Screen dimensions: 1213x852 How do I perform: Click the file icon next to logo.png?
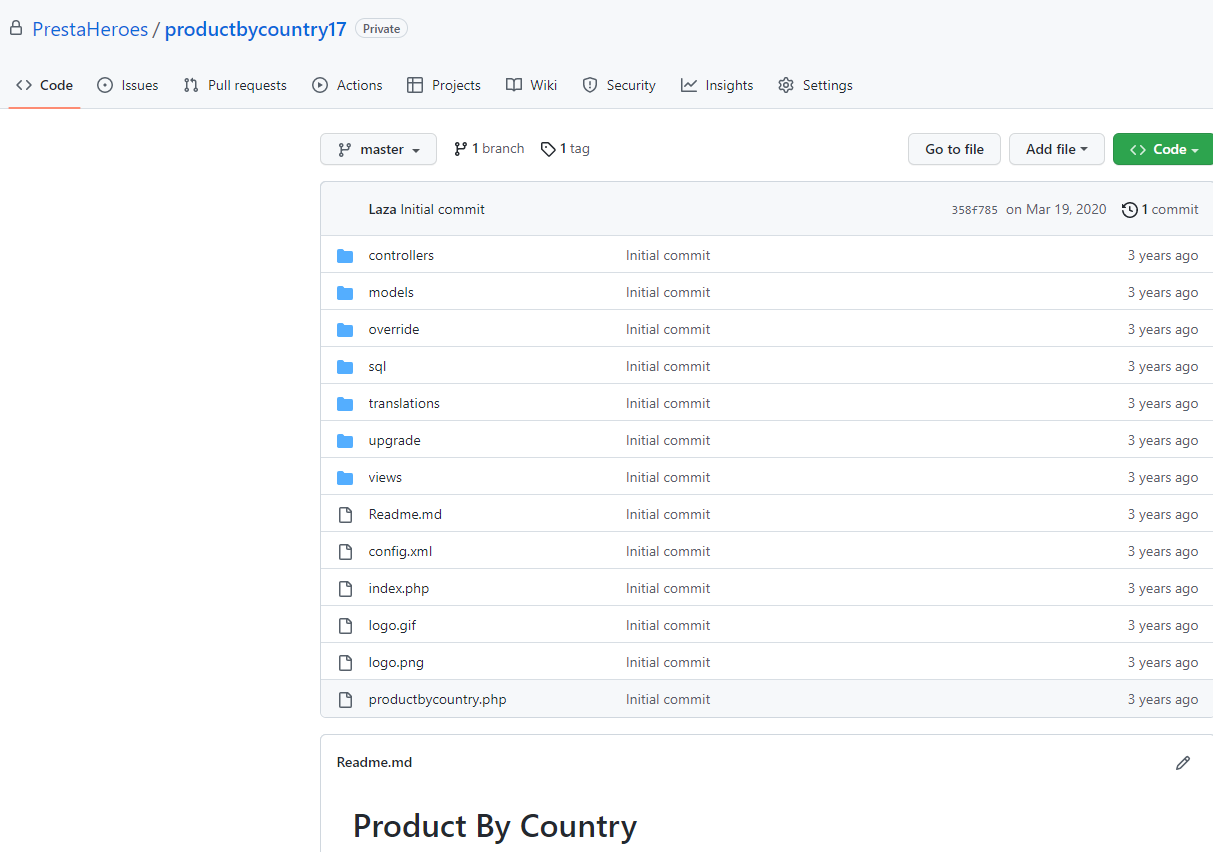click(345, 663)
